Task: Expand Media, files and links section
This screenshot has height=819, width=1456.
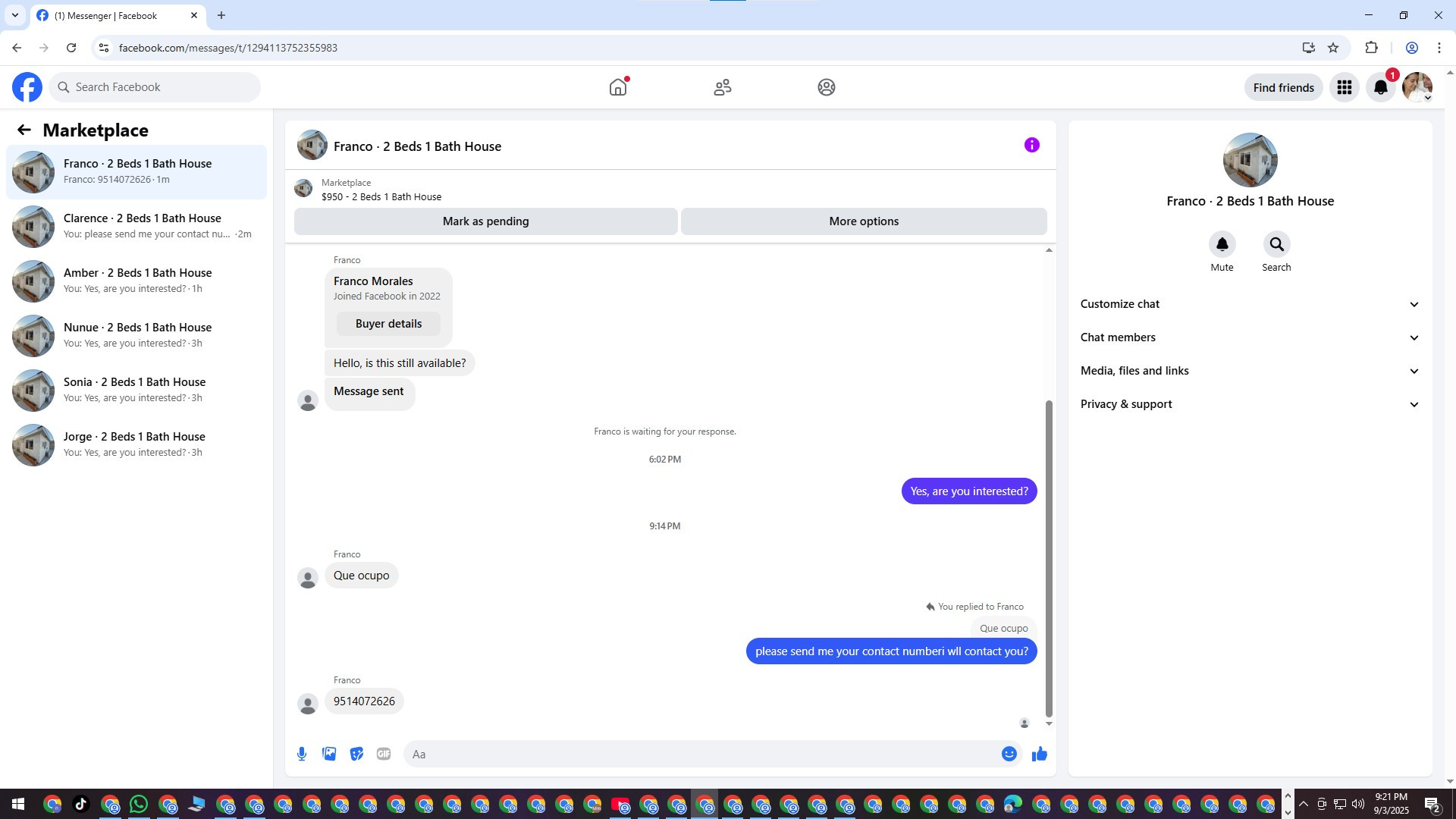Action: tap(1250, 371)
